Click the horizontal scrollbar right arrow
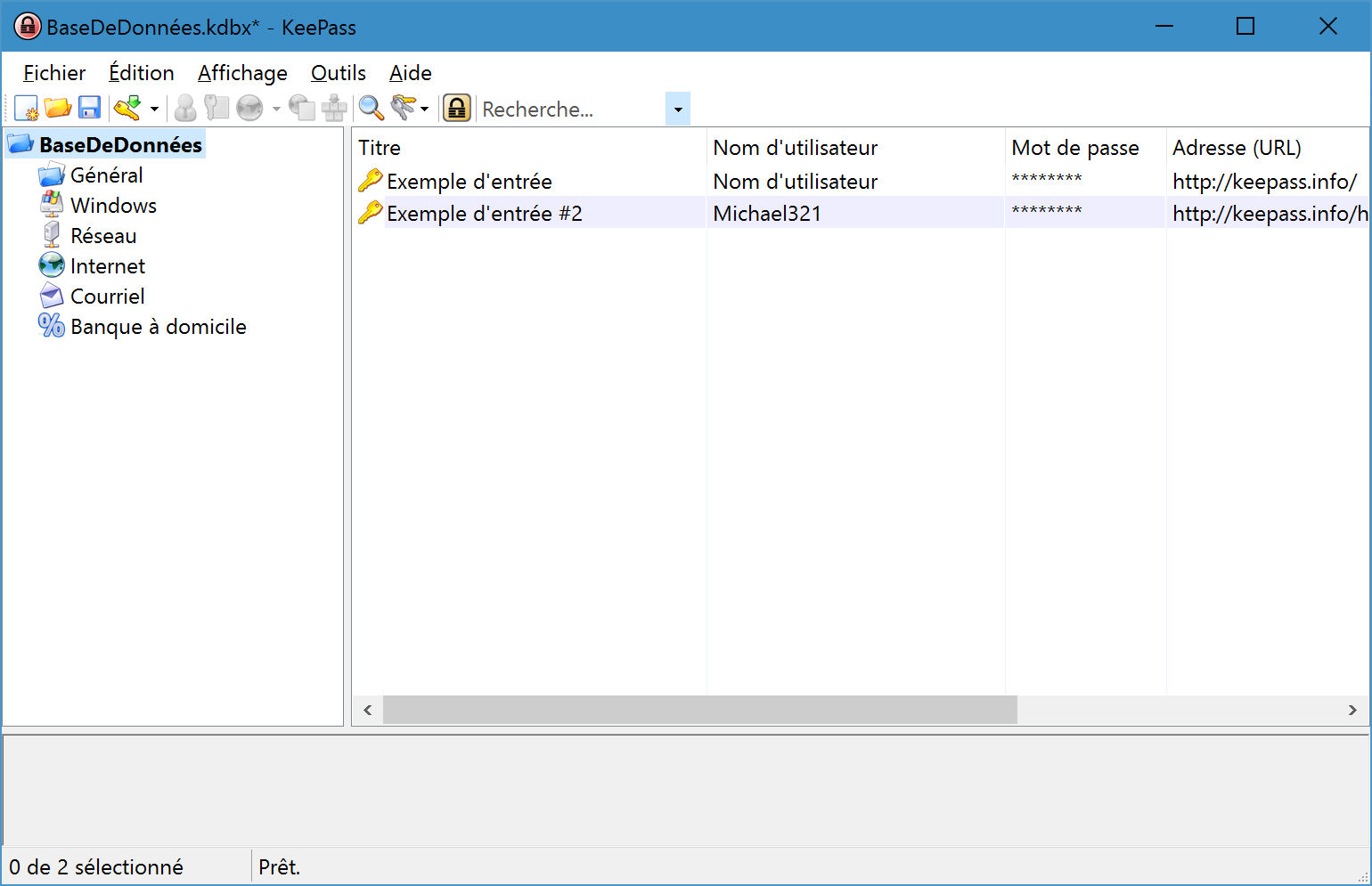The image size is (1372, 886). [1352, 711]
